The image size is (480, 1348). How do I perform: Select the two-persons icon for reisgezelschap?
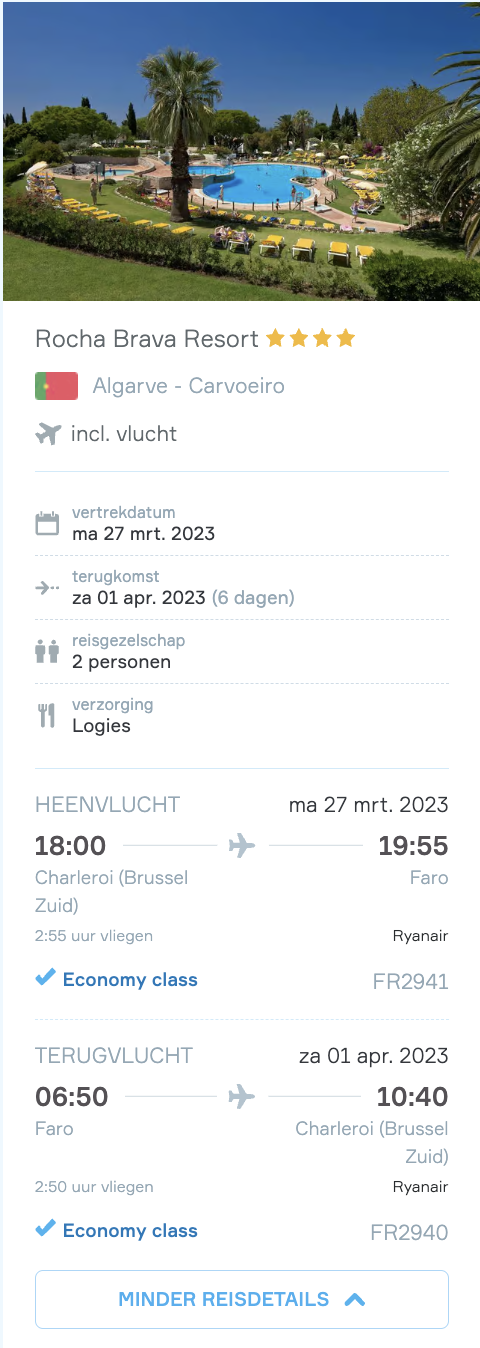[x=47, y=652]
